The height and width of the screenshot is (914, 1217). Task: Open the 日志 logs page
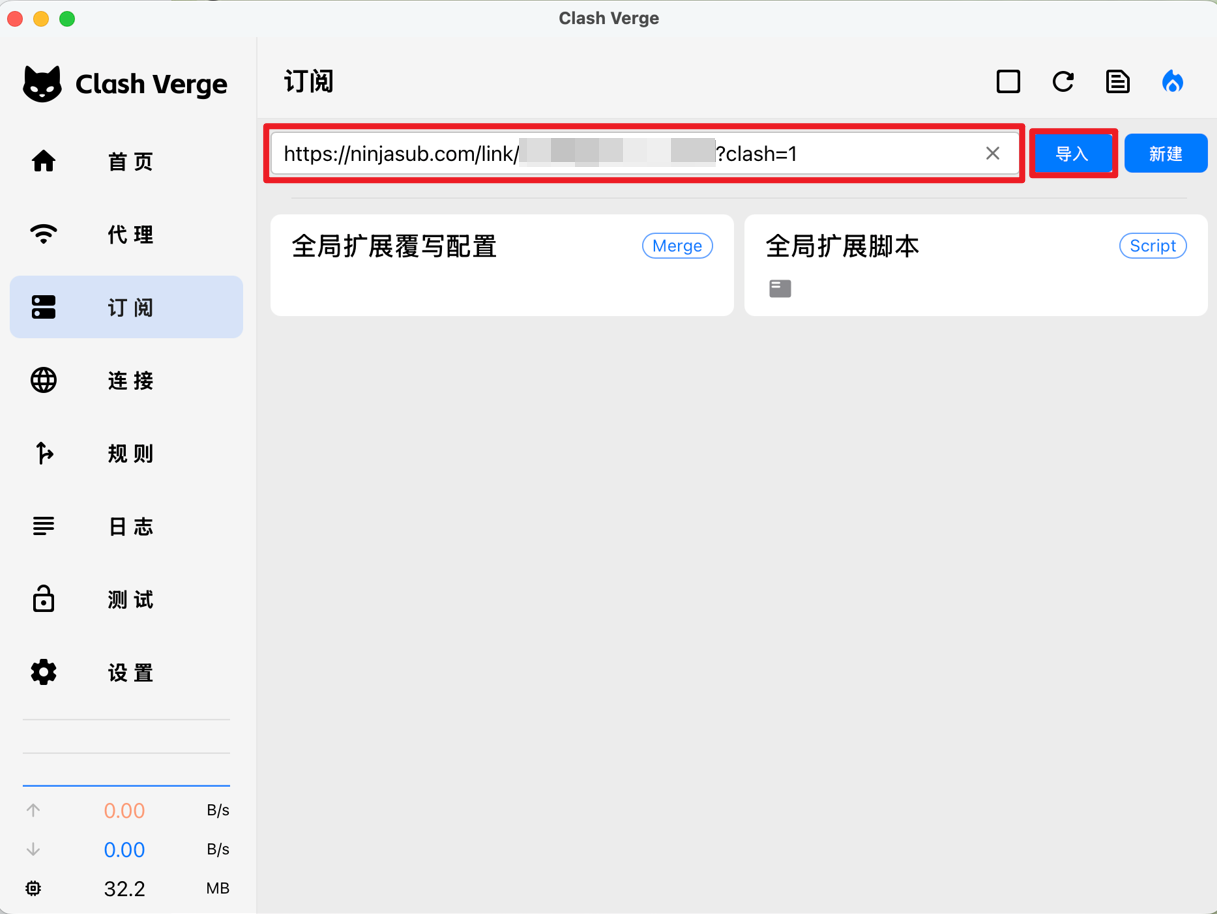coord(126,526)
